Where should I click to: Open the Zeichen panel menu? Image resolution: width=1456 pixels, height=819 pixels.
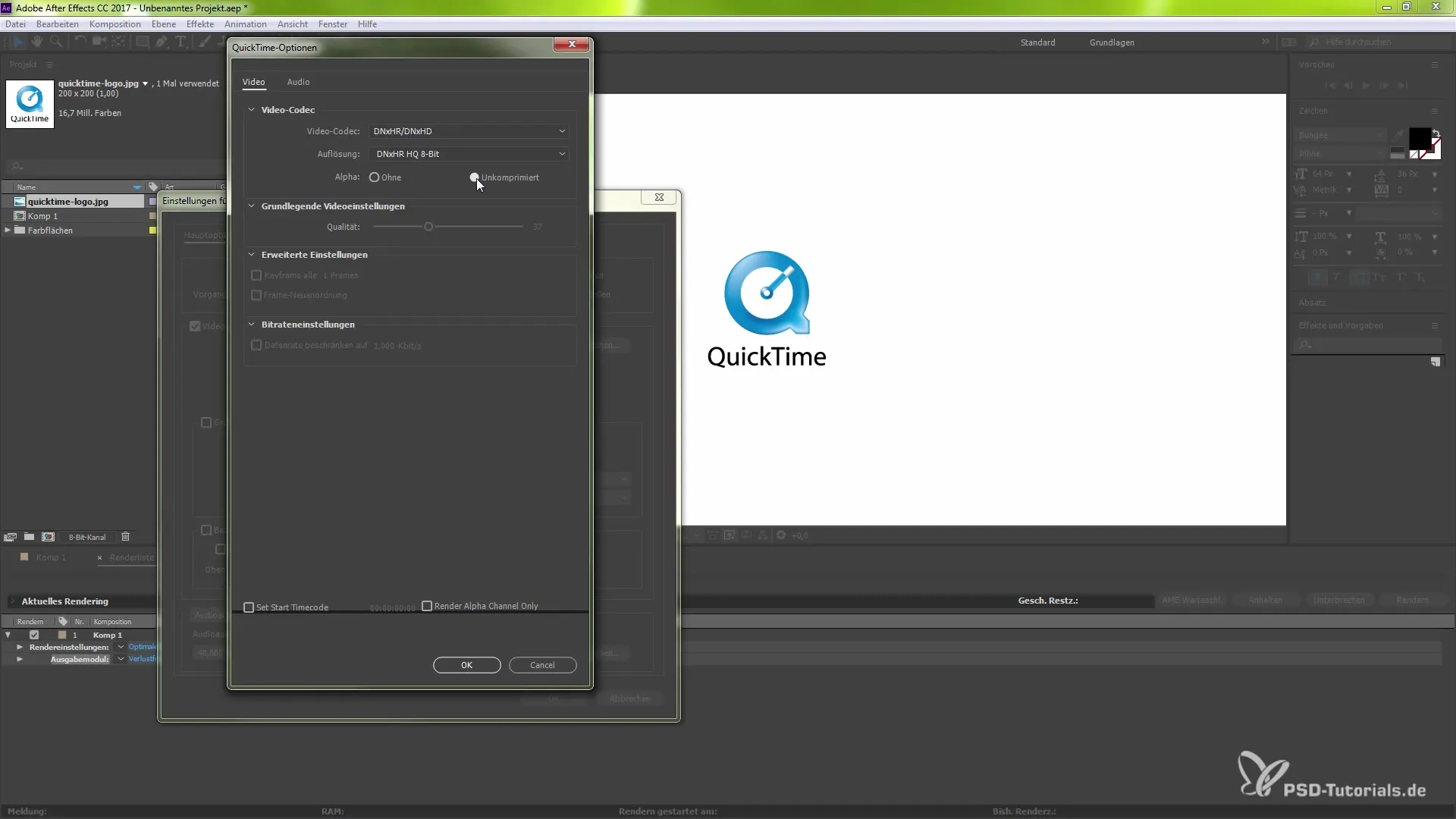pyautogui.click(x=1435, y=111)
